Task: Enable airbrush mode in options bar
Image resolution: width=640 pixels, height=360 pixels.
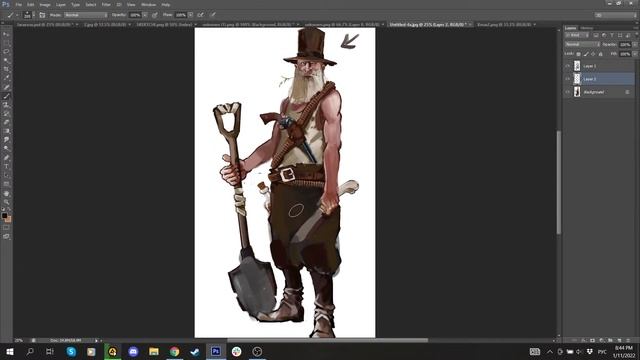Action: point(200,15)
